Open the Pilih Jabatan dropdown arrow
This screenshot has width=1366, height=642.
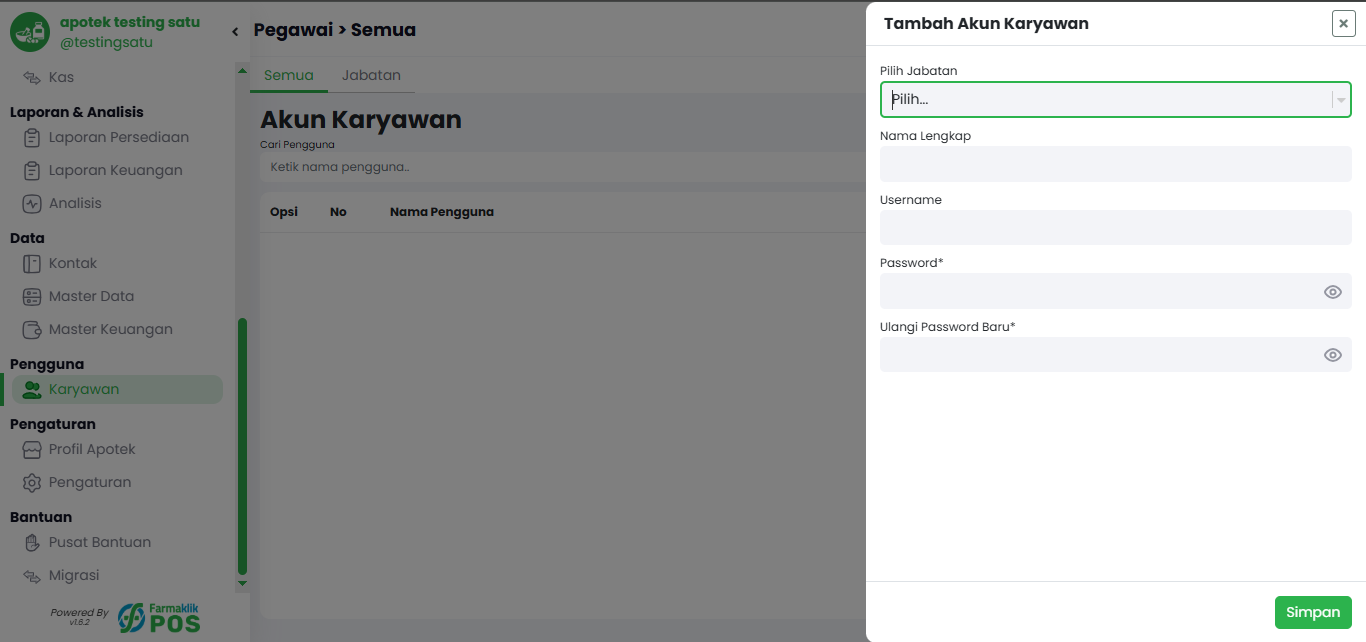pyautogui.click(x=1340, y=100)
